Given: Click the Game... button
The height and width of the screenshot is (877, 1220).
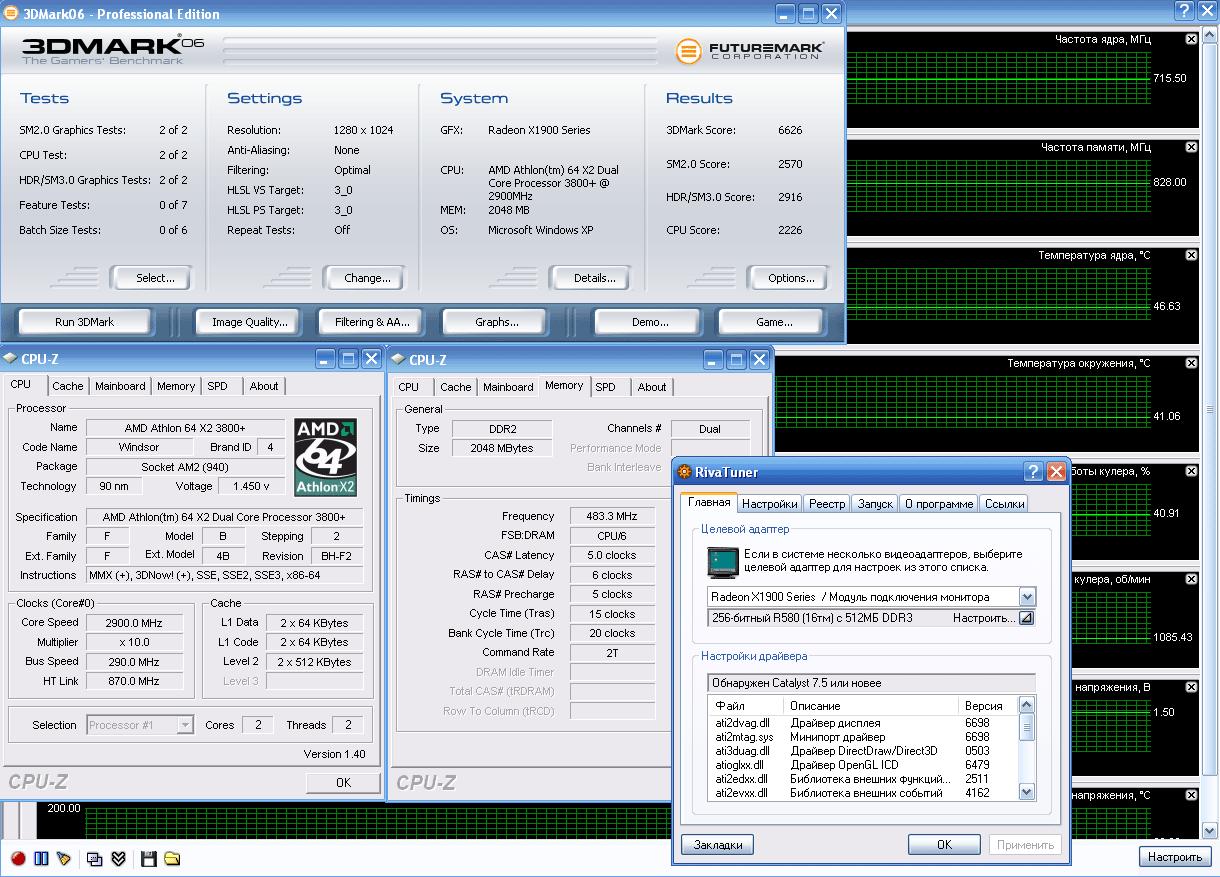Looking at the screenshot, I should pyautogui.click(x=774, y=322).
